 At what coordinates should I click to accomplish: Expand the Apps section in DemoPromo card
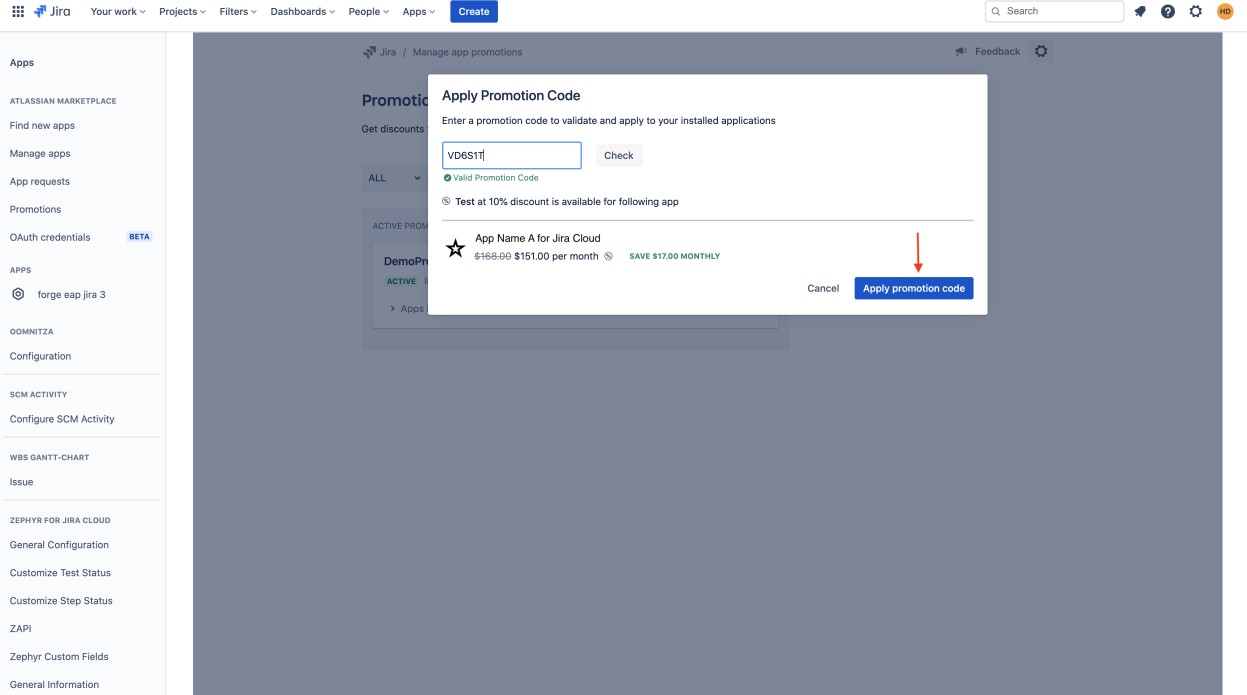[x=392, y=308]
